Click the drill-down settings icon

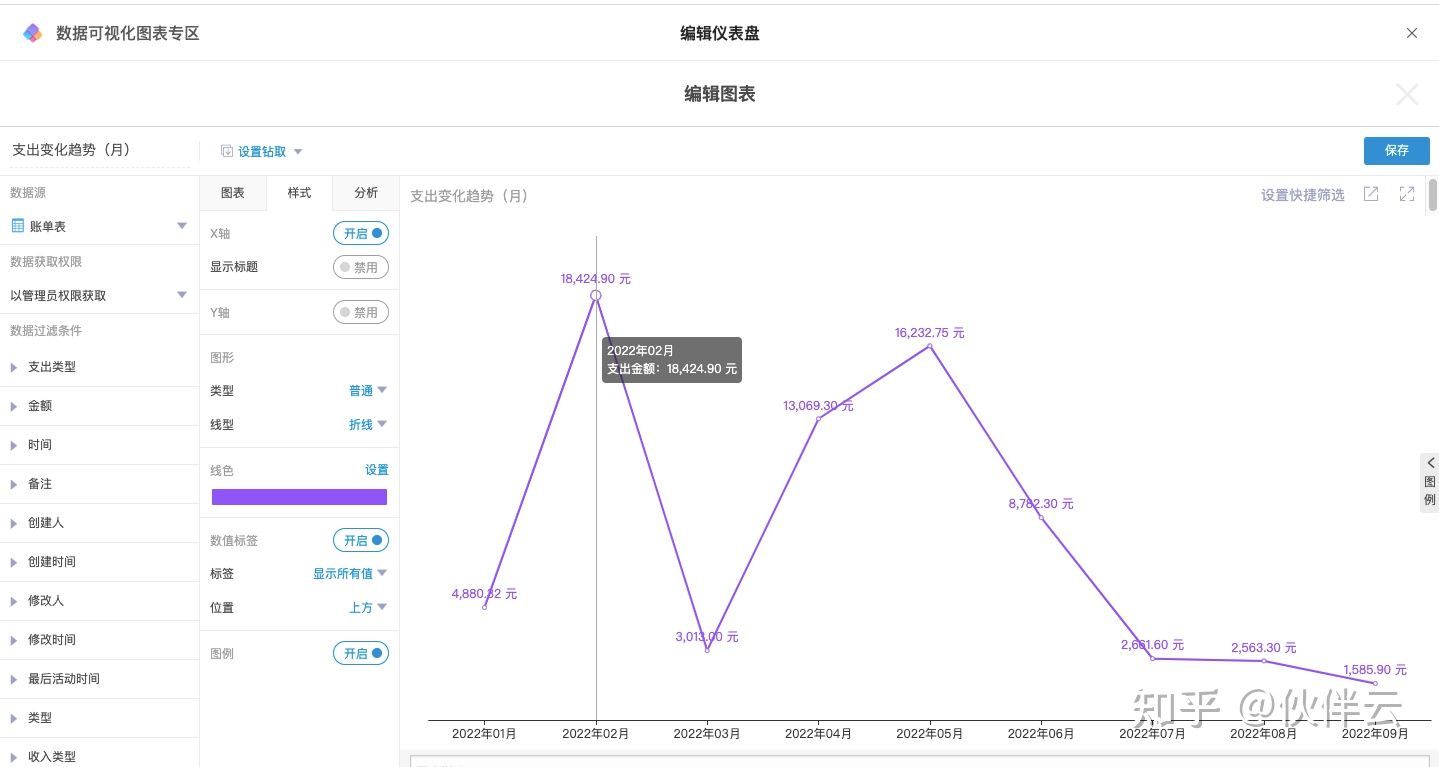227,152
